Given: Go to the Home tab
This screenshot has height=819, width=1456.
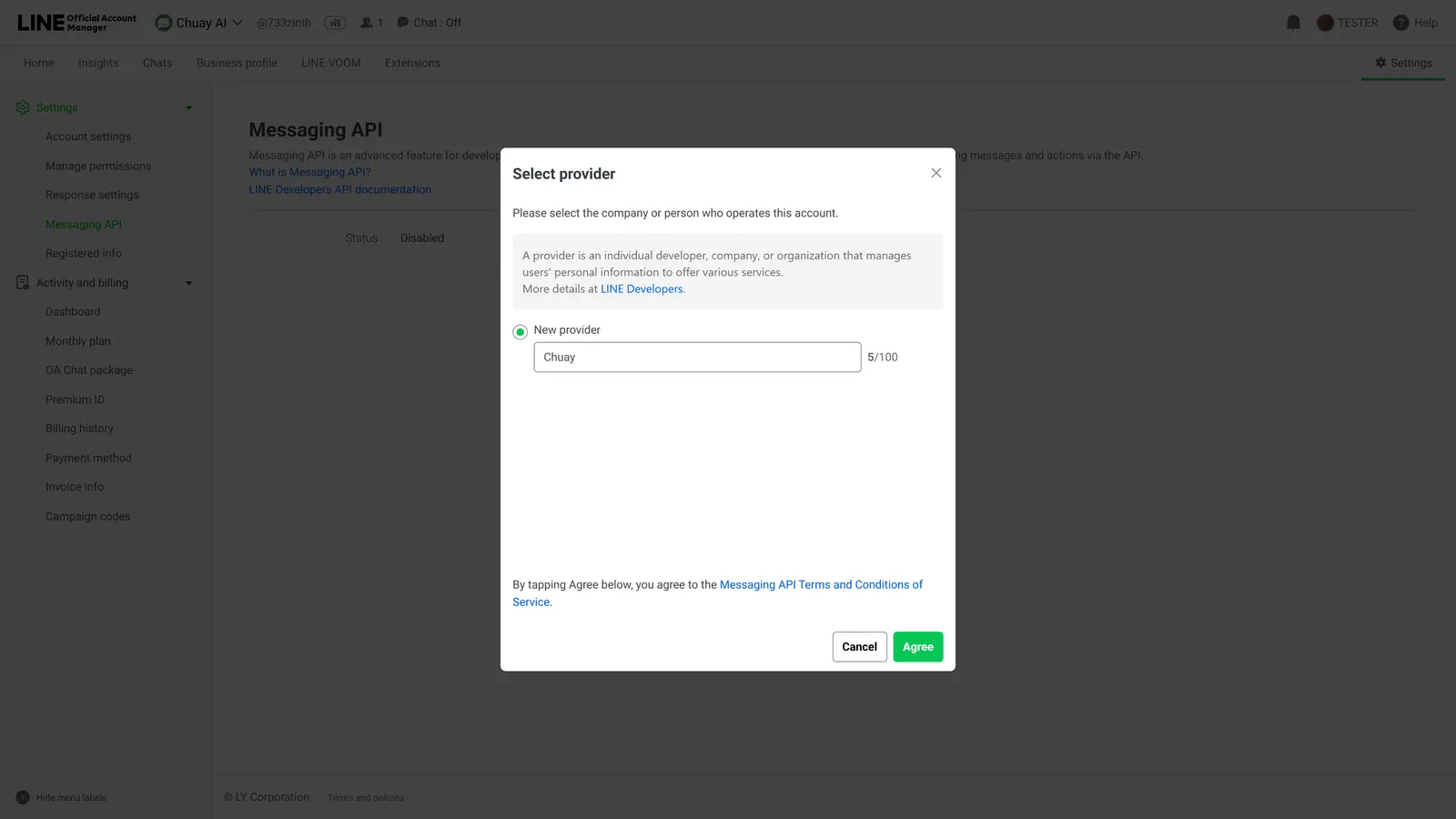Looking at the screenshot, I should 39,63.
